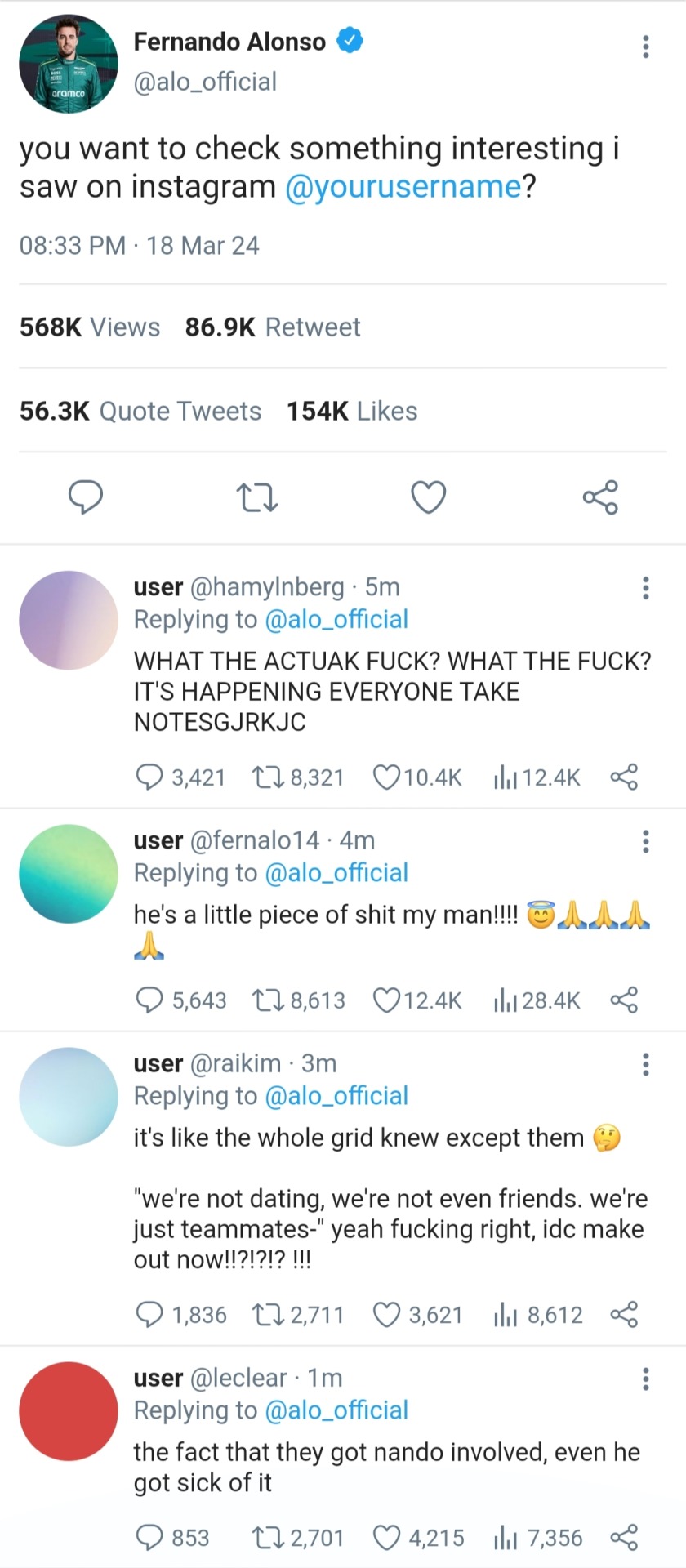Like the reply from @hamylnberg
Screen dimensions: 686x1568
[x=385, y=777]
